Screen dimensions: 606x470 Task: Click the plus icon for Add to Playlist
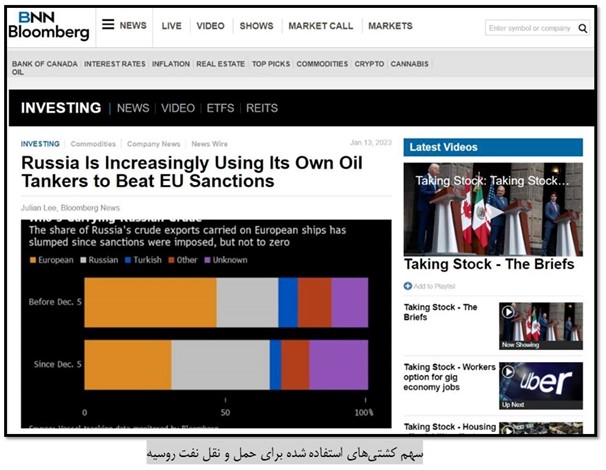(x=407, y=286)
